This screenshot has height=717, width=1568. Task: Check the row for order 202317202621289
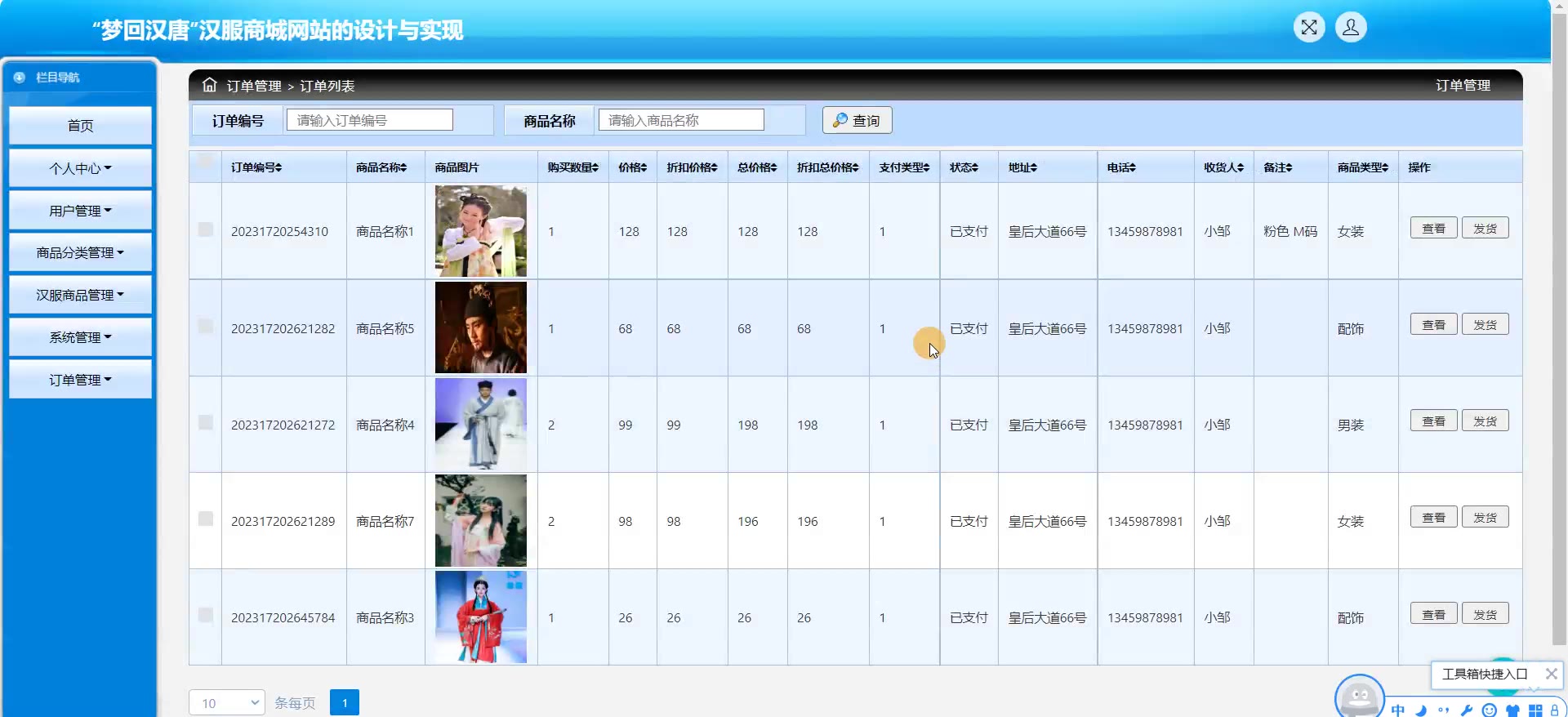pos(206,519)
